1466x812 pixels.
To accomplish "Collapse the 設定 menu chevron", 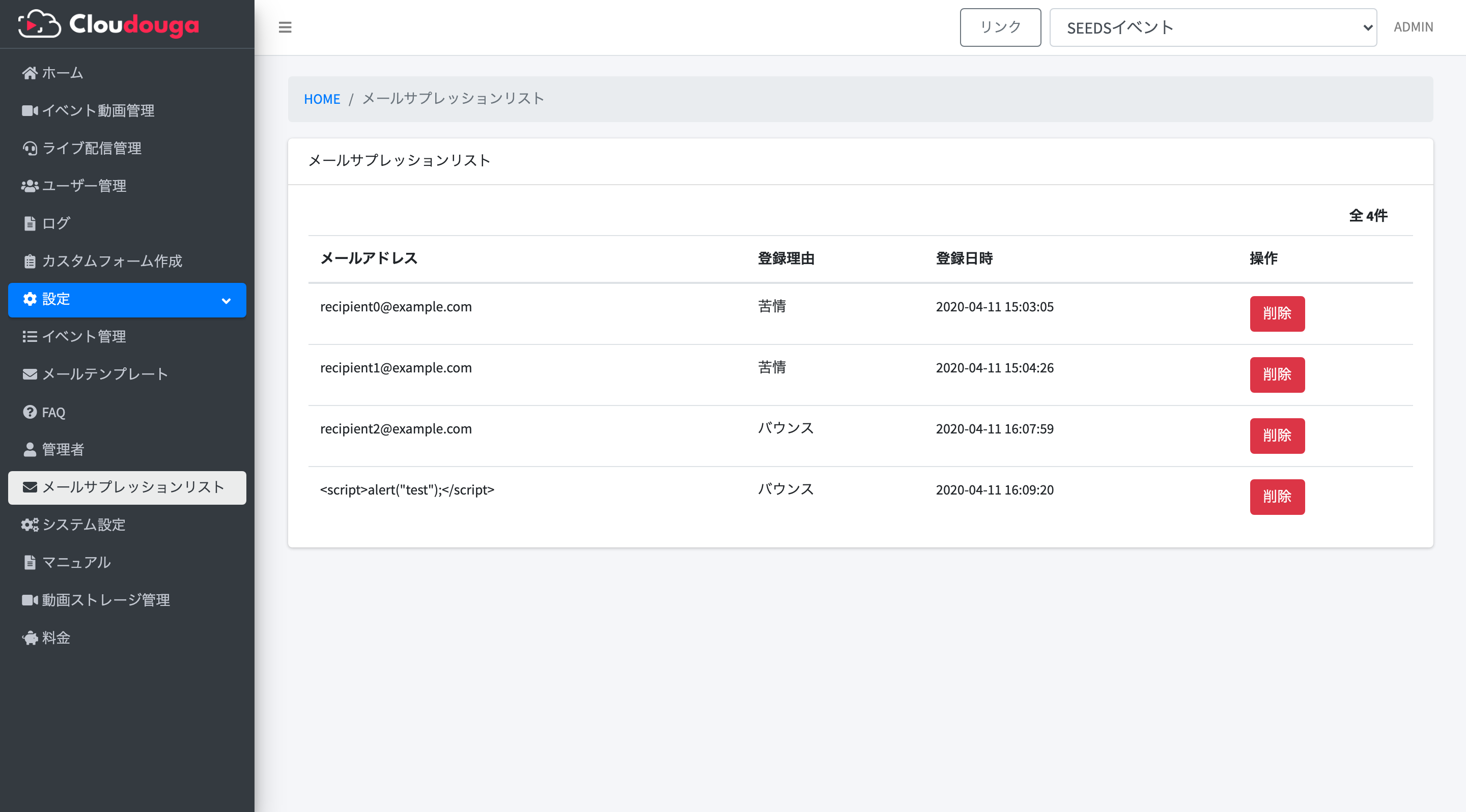I will pyautogui.click(x=226, y=300).
